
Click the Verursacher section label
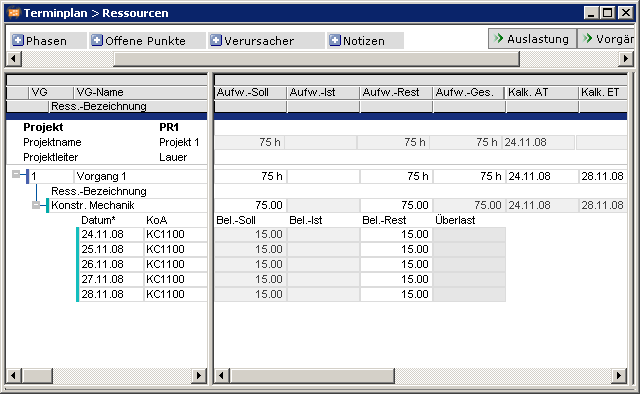[x=259, y=41]
